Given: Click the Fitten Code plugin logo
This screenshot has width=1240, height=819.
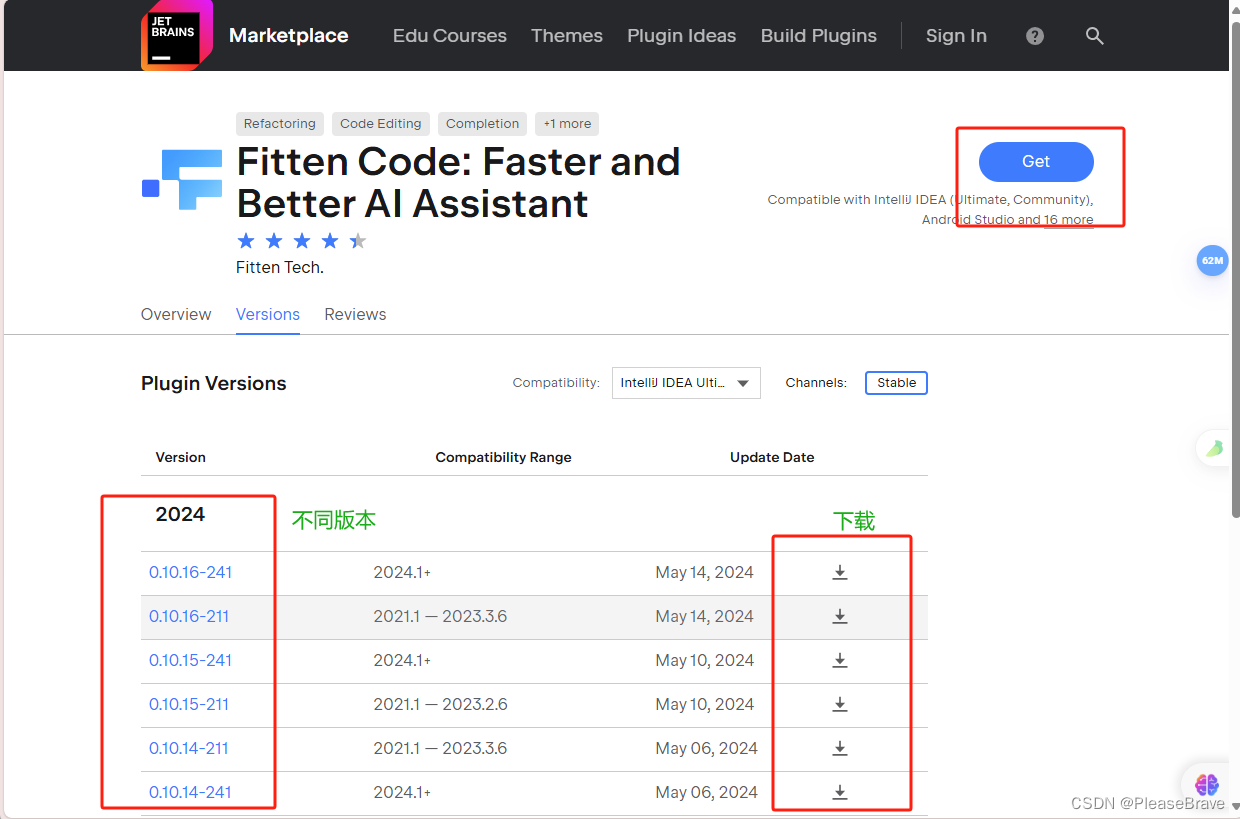Looking at the screenshot, I should click(x=182, y=180).
